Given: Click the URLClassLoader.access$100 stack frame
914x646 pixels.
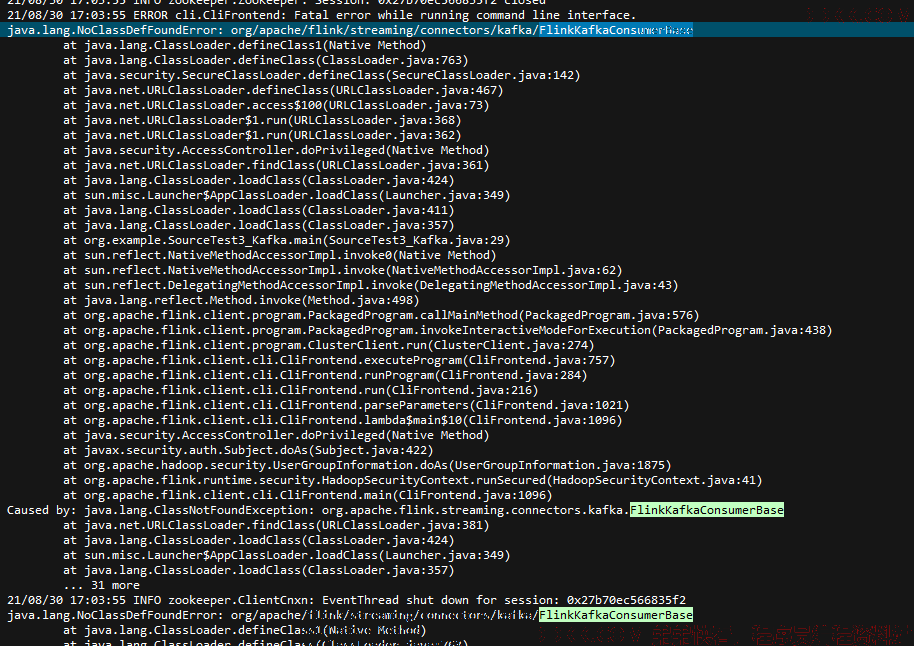Looking at the screenshot, I should (276, 105).
